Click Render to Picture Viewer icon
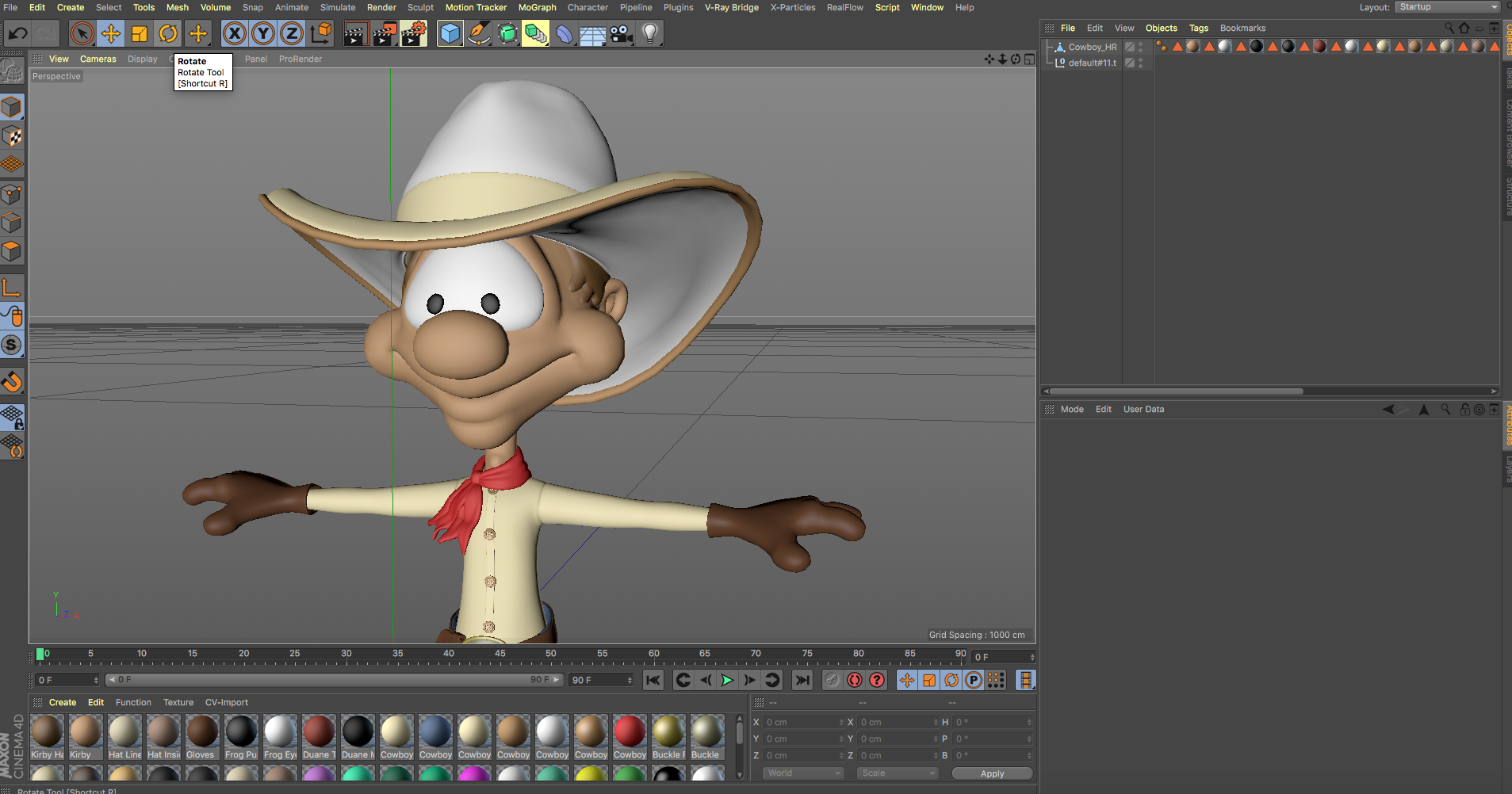This screenshot has width=1512, height=794. click(385, 33)
